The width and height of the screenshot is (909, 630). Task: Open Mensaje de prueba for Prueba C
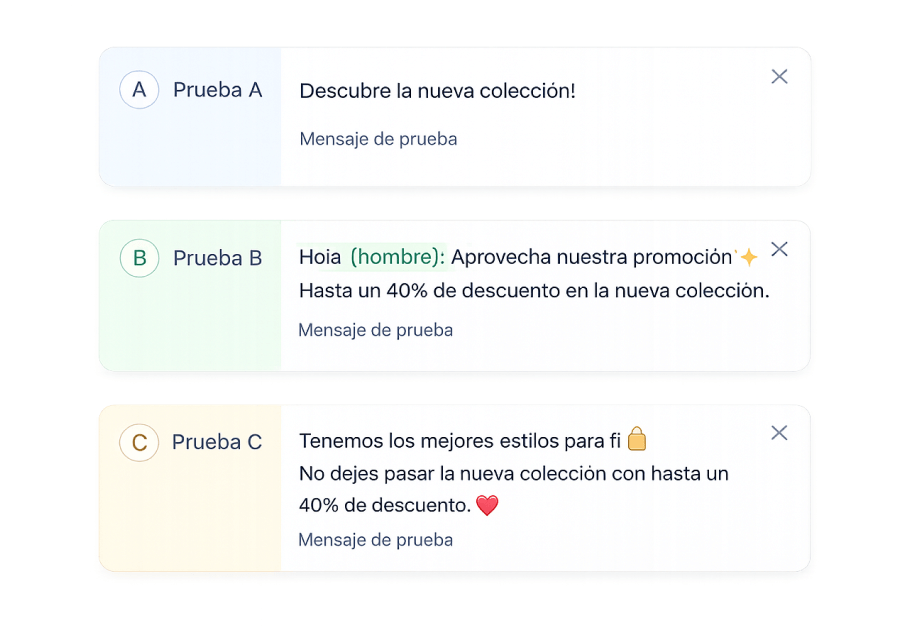pos(375,539)
